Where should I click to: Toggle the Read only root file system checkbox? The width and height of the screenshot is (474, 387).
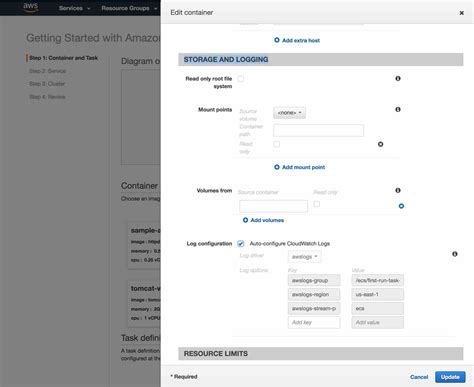click(x=241, y=79)
